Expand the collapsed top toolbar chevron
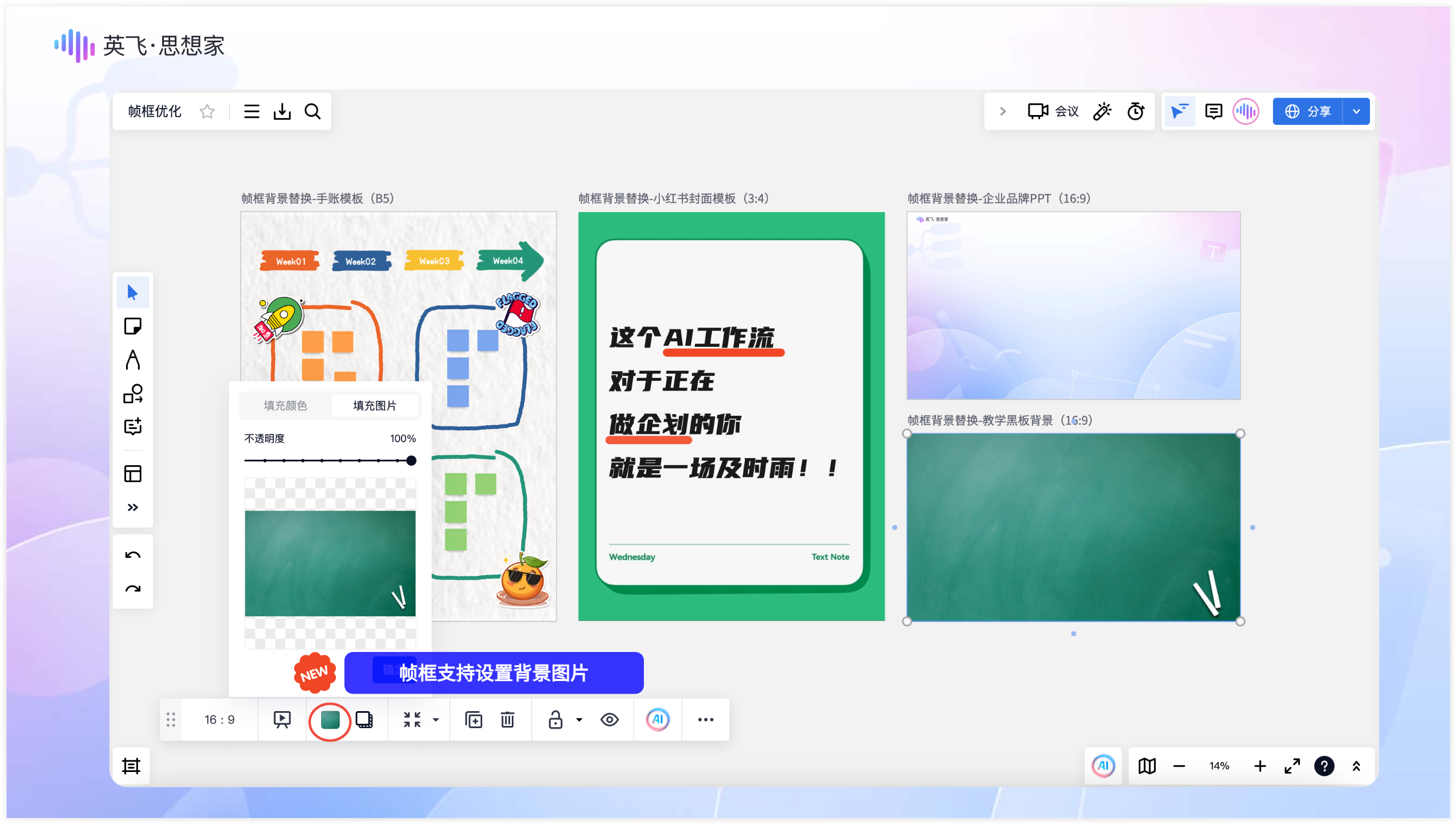The image size is (1456, 824). tap(1002, 111)
